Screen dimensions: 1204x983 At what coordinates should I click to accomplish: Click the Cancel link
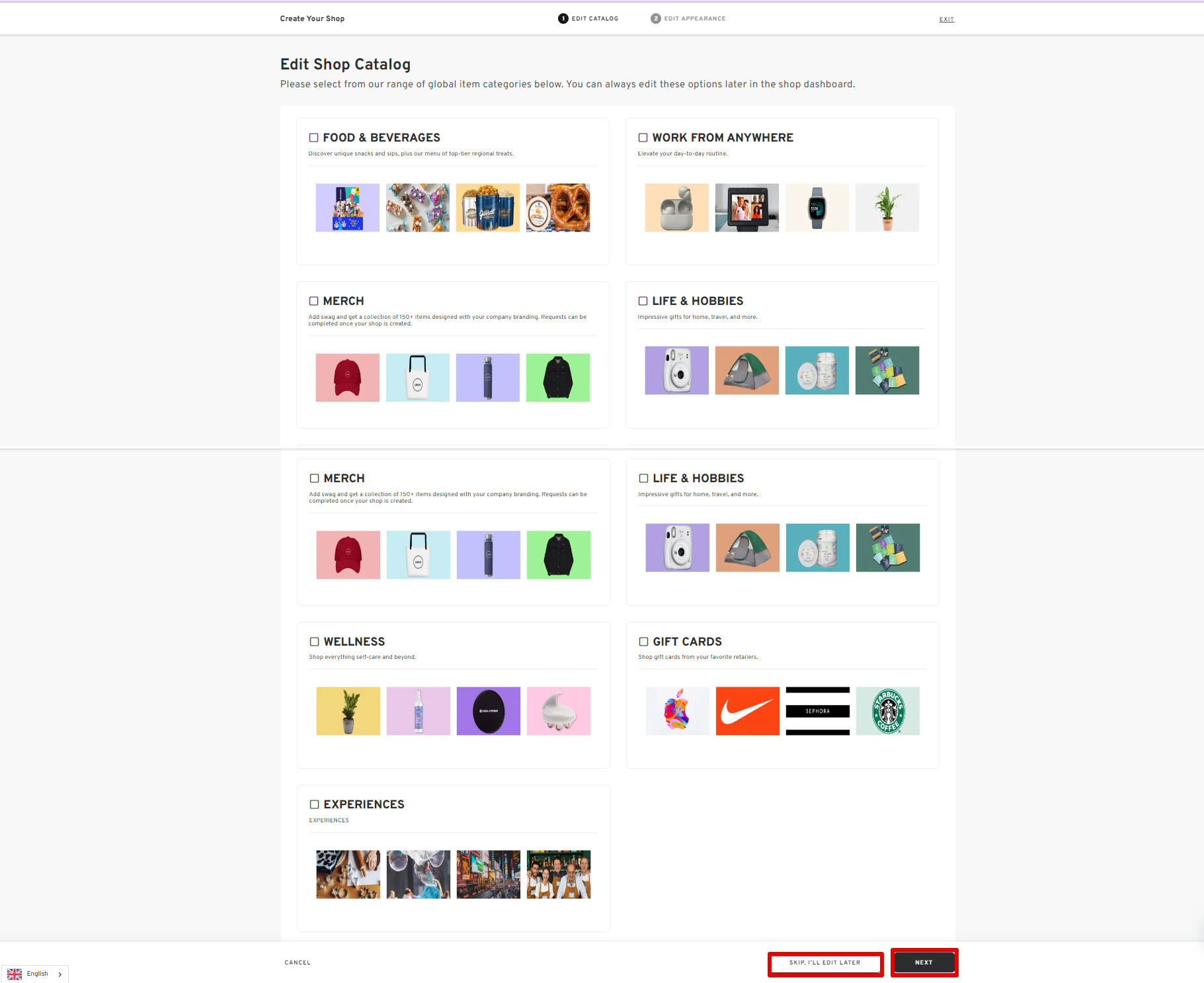point(298,962)
